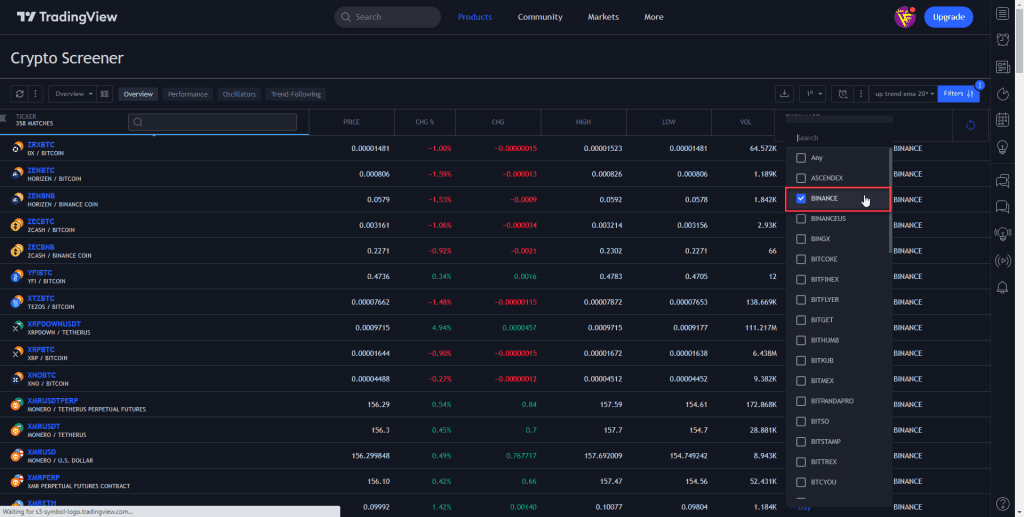Open the XMRUSDTPERP ticker link
Image resolution: width=1024 pixels, height=517 pixels.
point(52,401)
